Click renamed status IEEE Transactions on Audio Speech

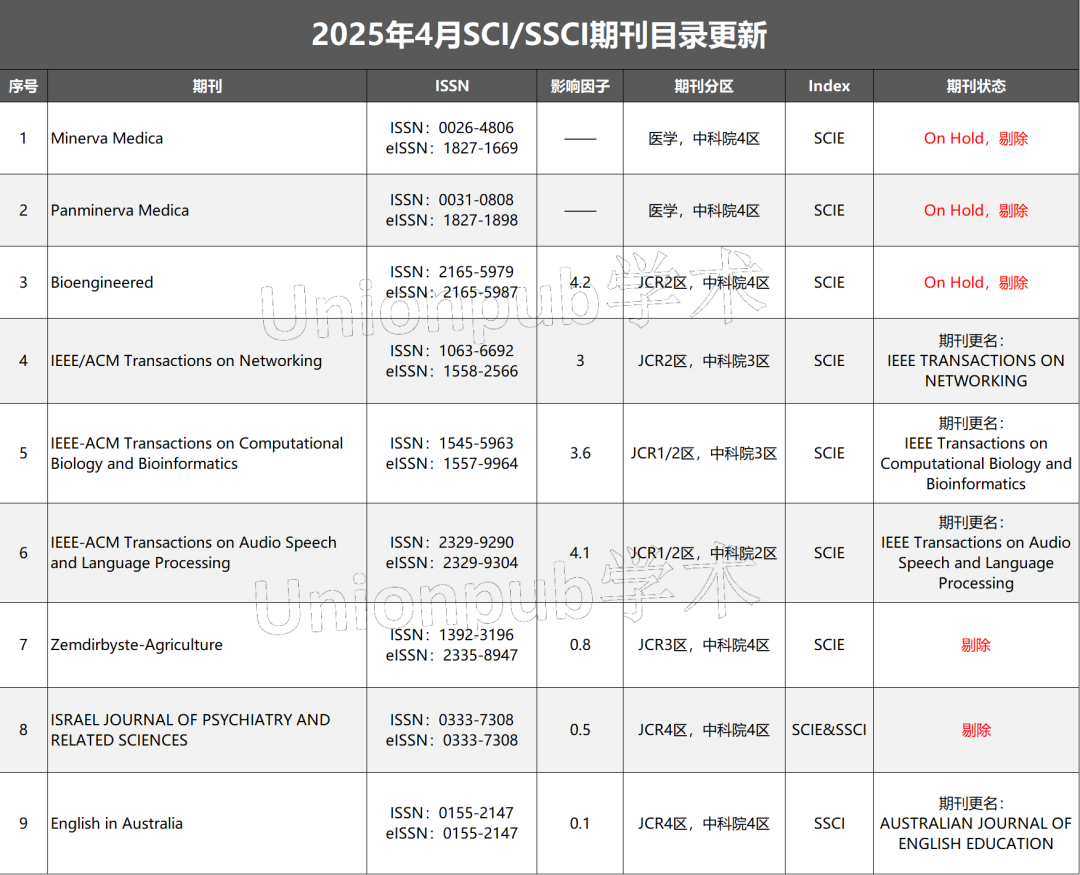(976, 553)
